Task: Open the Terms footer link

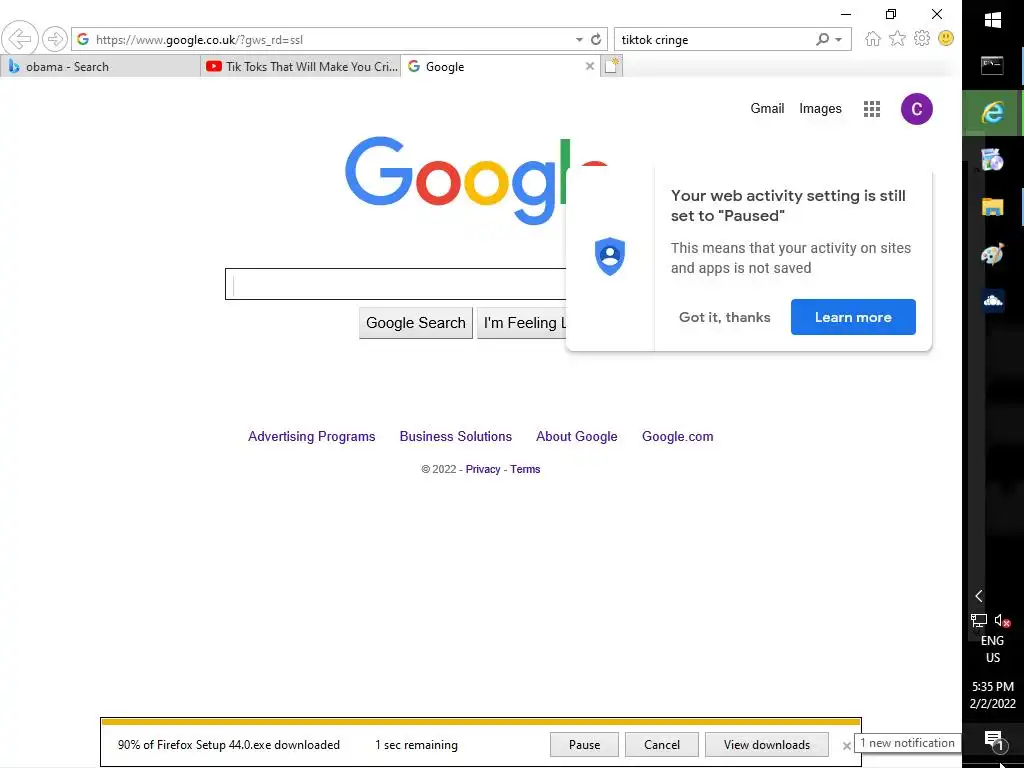Action: coord(525,470)
